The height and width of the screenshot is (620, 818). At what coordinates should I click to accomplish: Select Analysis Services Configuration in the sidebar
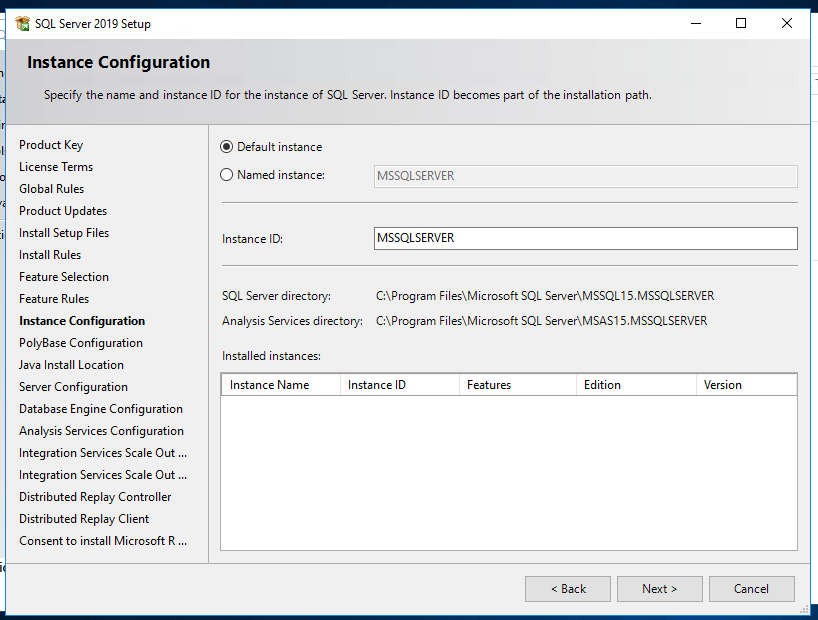click(x=102, y=431)
